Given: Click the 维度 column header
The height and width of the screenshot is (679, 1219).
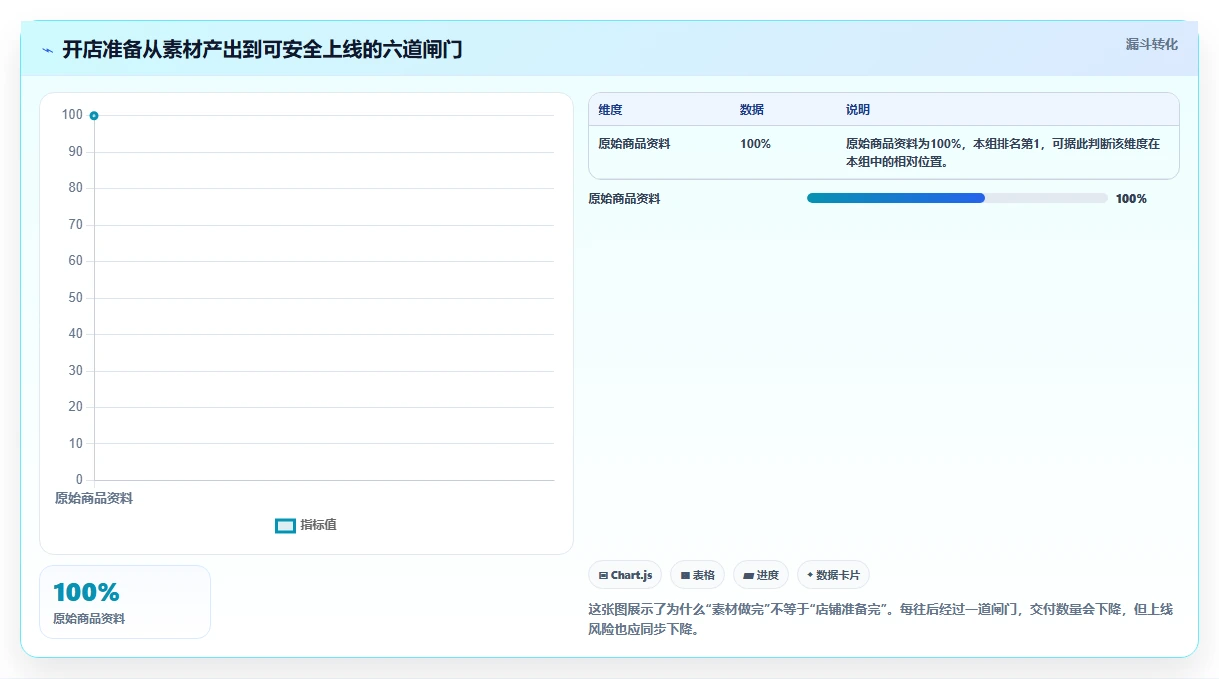Looking at the screenshot, I should pos(610,110).
